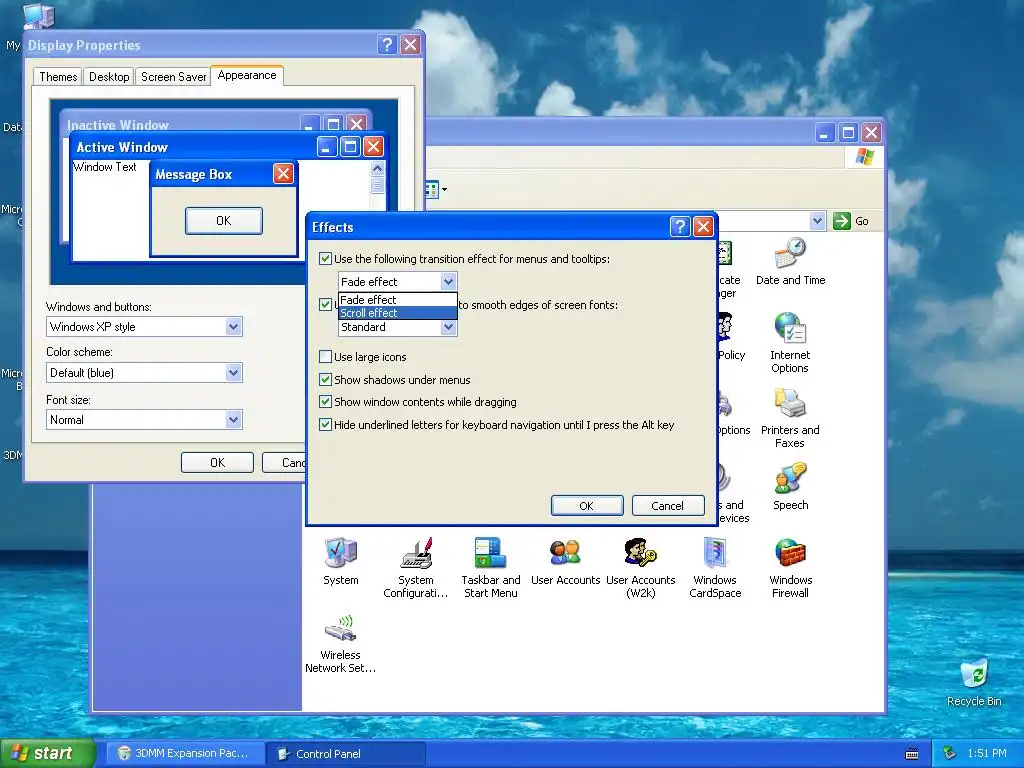Open the Speech control panel icon
Image resolution: width=1024 pixels, height=768 pixels.
790,487
